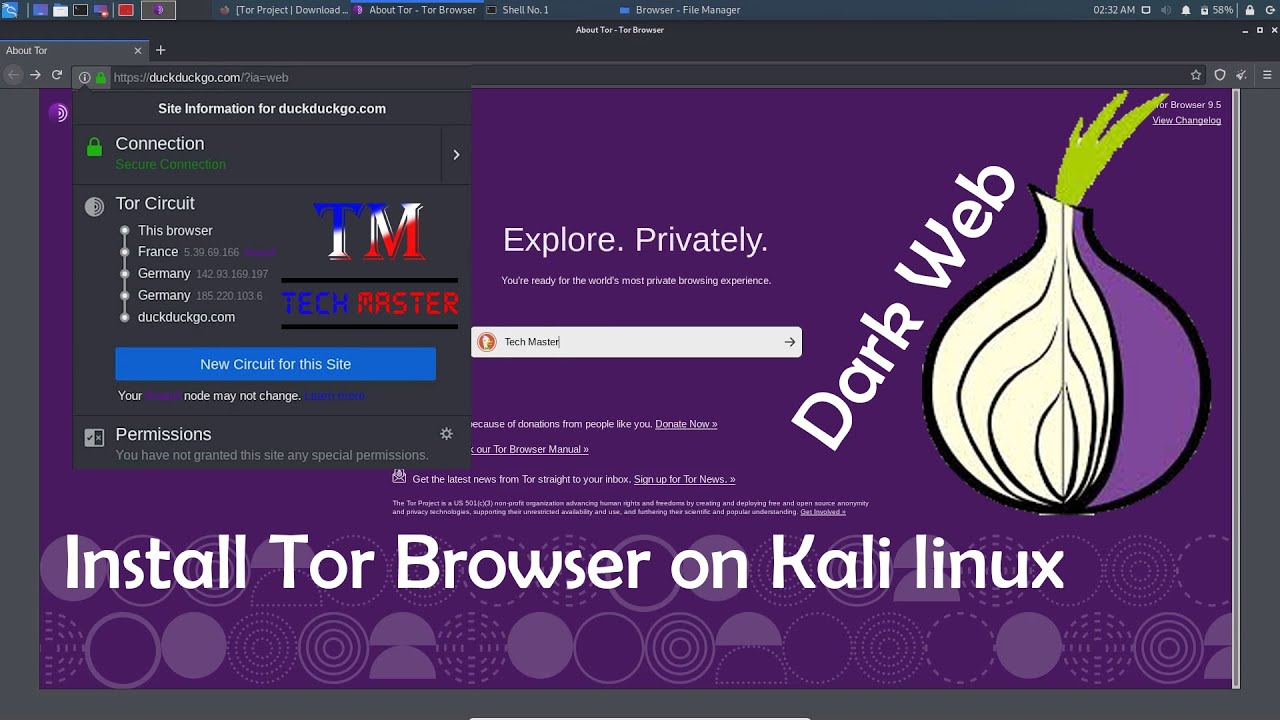Show desktop from top panel
1280x720 pixels.
pos(41,10)
